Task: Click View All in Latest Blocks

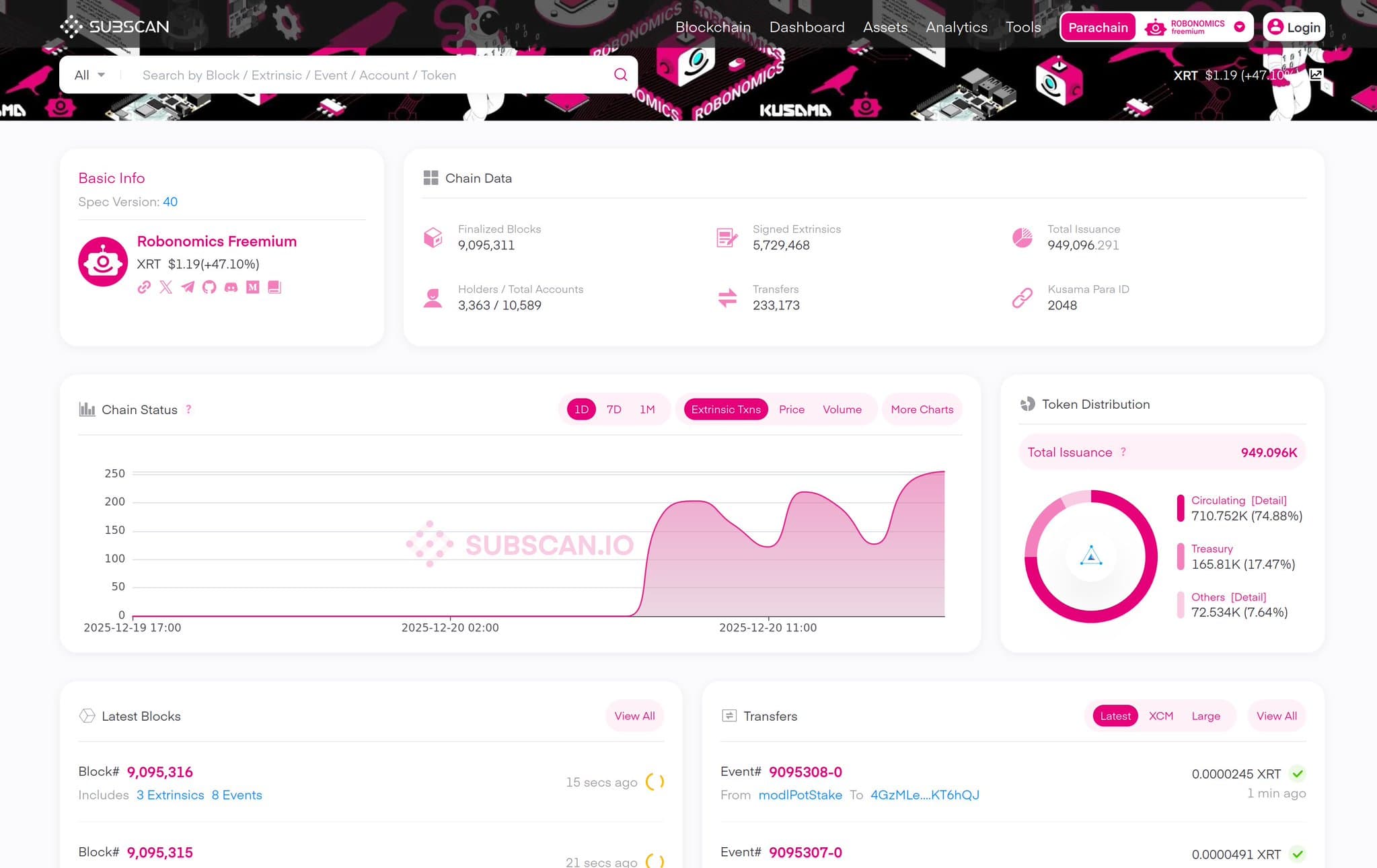Action: [634, 715]
